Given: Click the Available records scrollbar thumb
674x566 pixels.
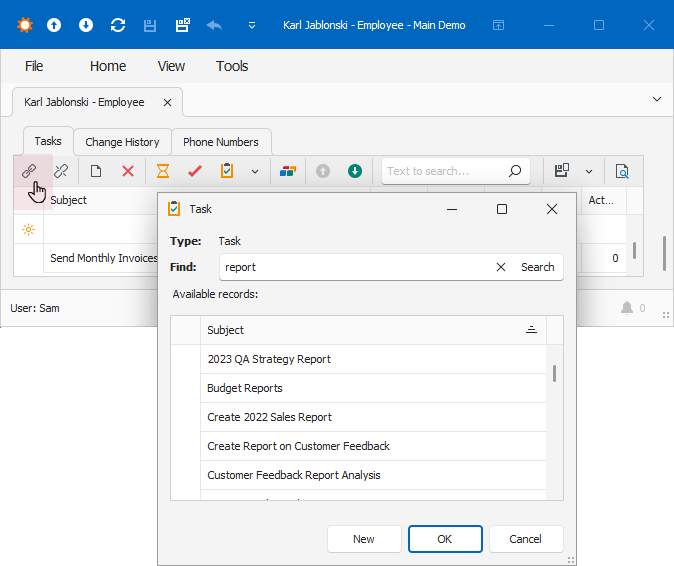Looking at the screenshot, I should (x=554, y=373).
